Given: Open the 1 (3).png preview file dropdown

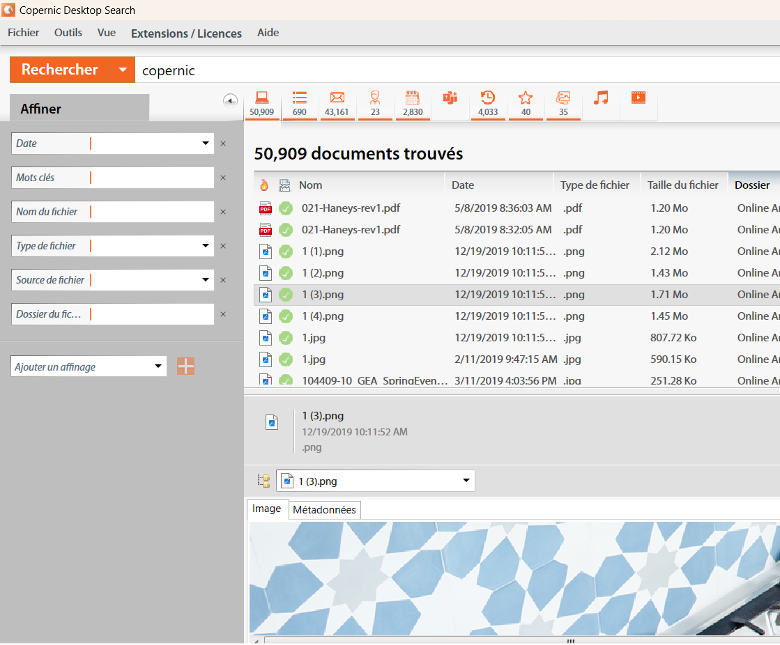Looking at the screenshot, I should pyautogui.click(x=466, y=480).
